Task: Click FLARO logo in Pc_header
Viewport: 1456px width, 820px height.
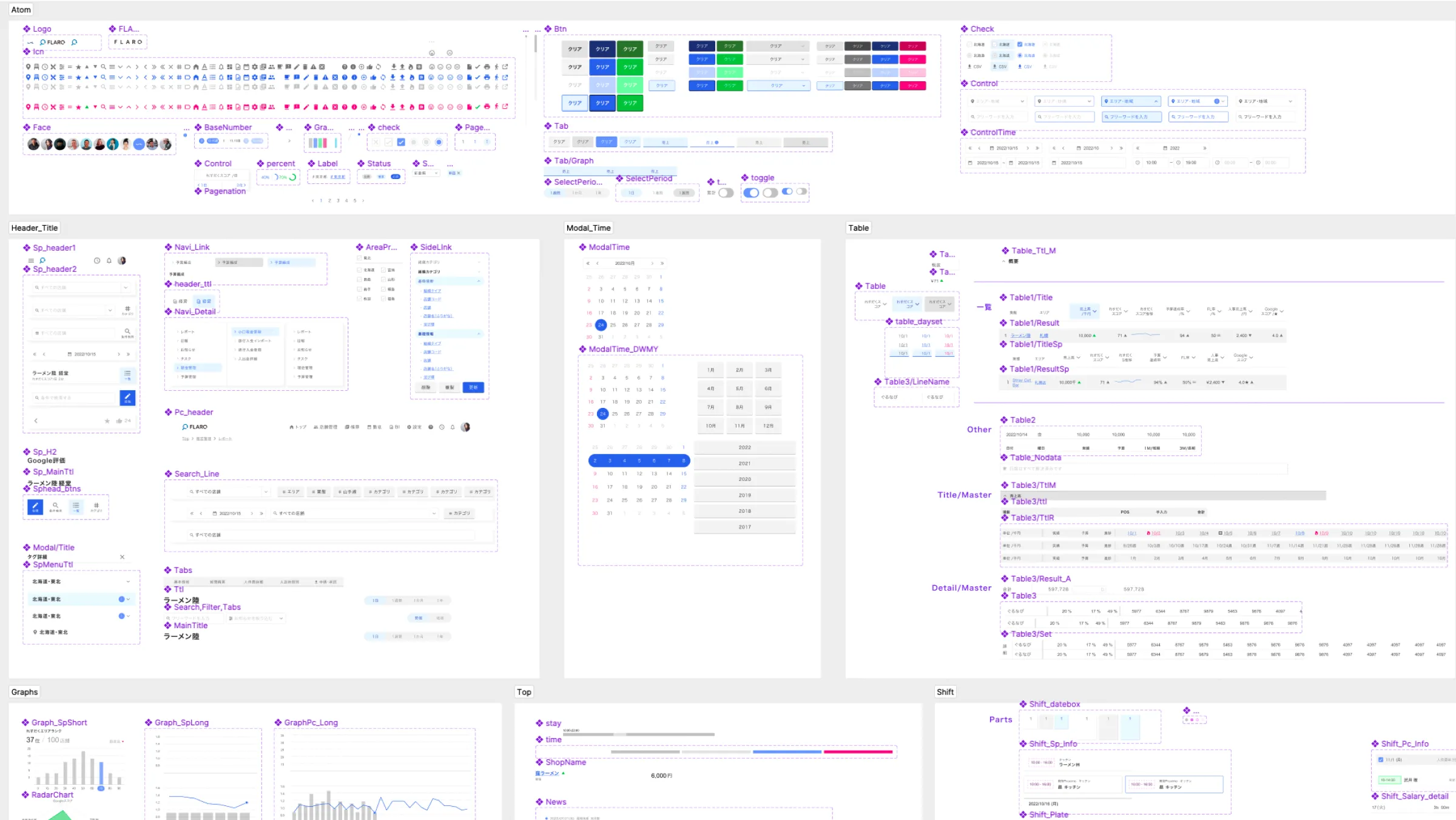Action: pos(195,427)
